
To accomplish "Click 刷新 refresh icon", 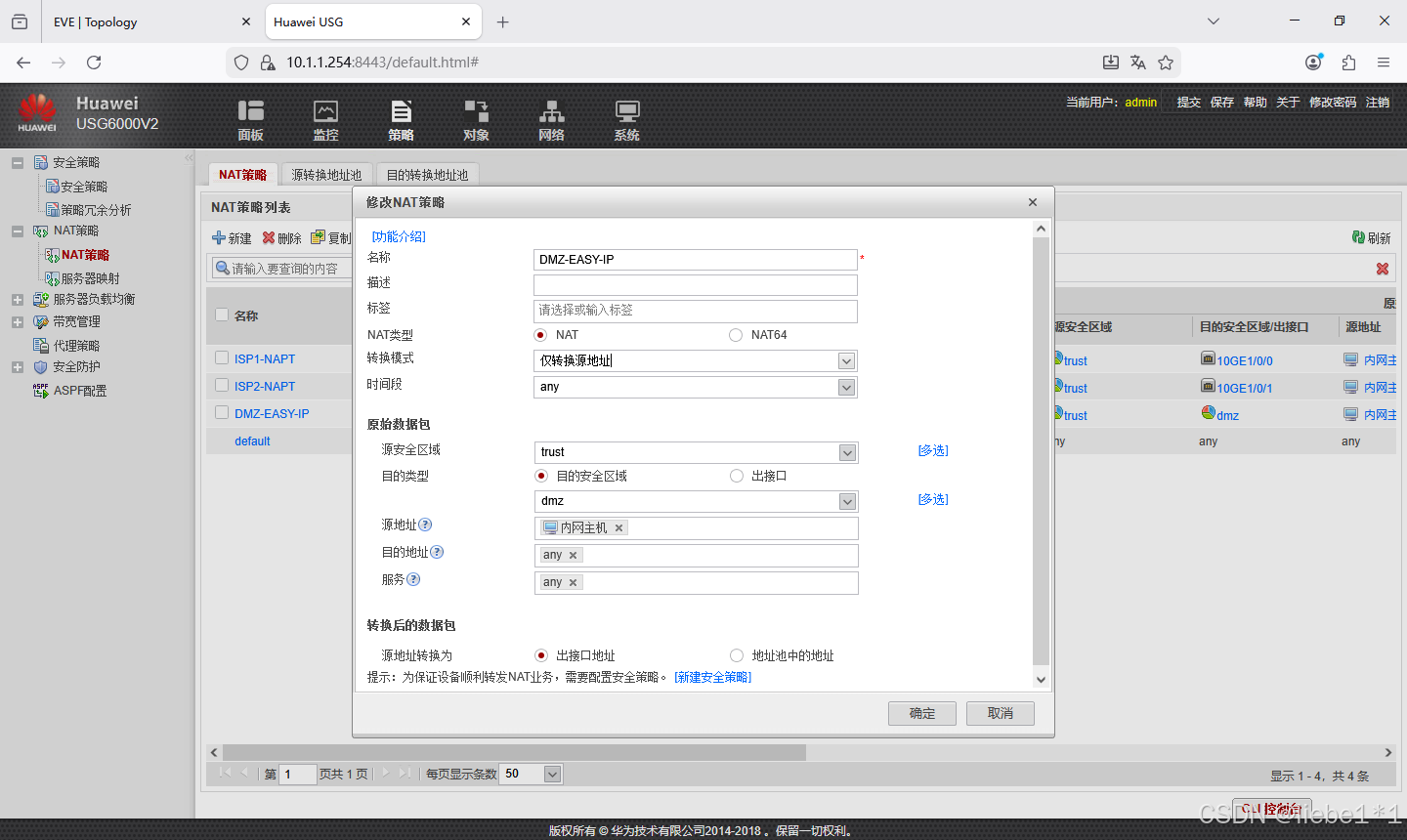I will [x=1358, y=237].
